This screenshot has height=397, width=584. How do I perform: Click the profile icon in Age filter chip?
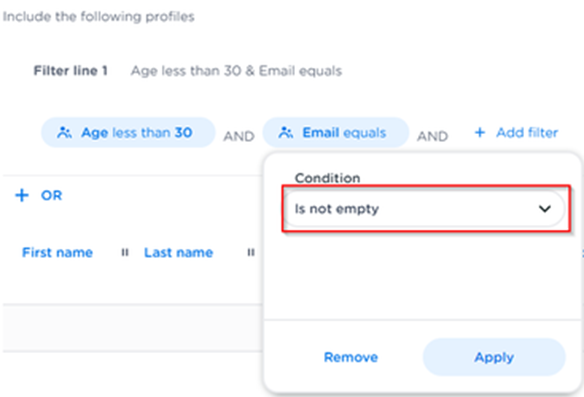(64, 133)
